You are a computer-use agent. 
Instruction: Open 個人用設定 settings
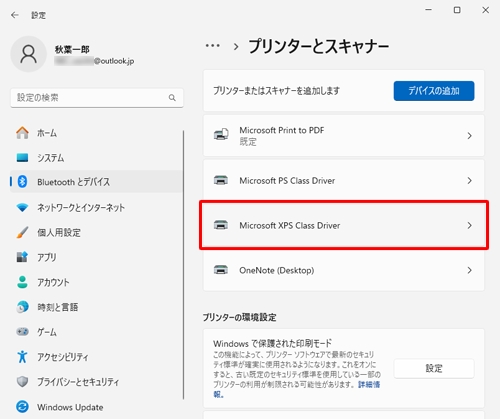97,232
